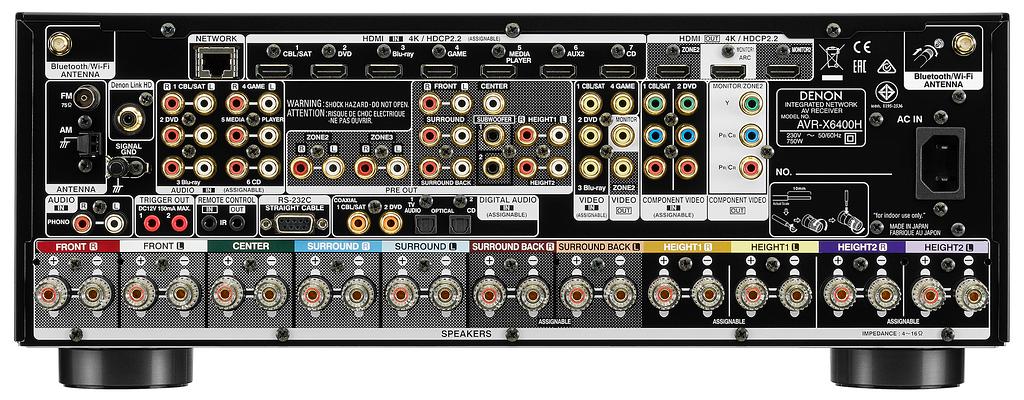Select the HDMI IN 7 CD port
The width and height of the screenshot is (1024, 400).
point(617,71)
